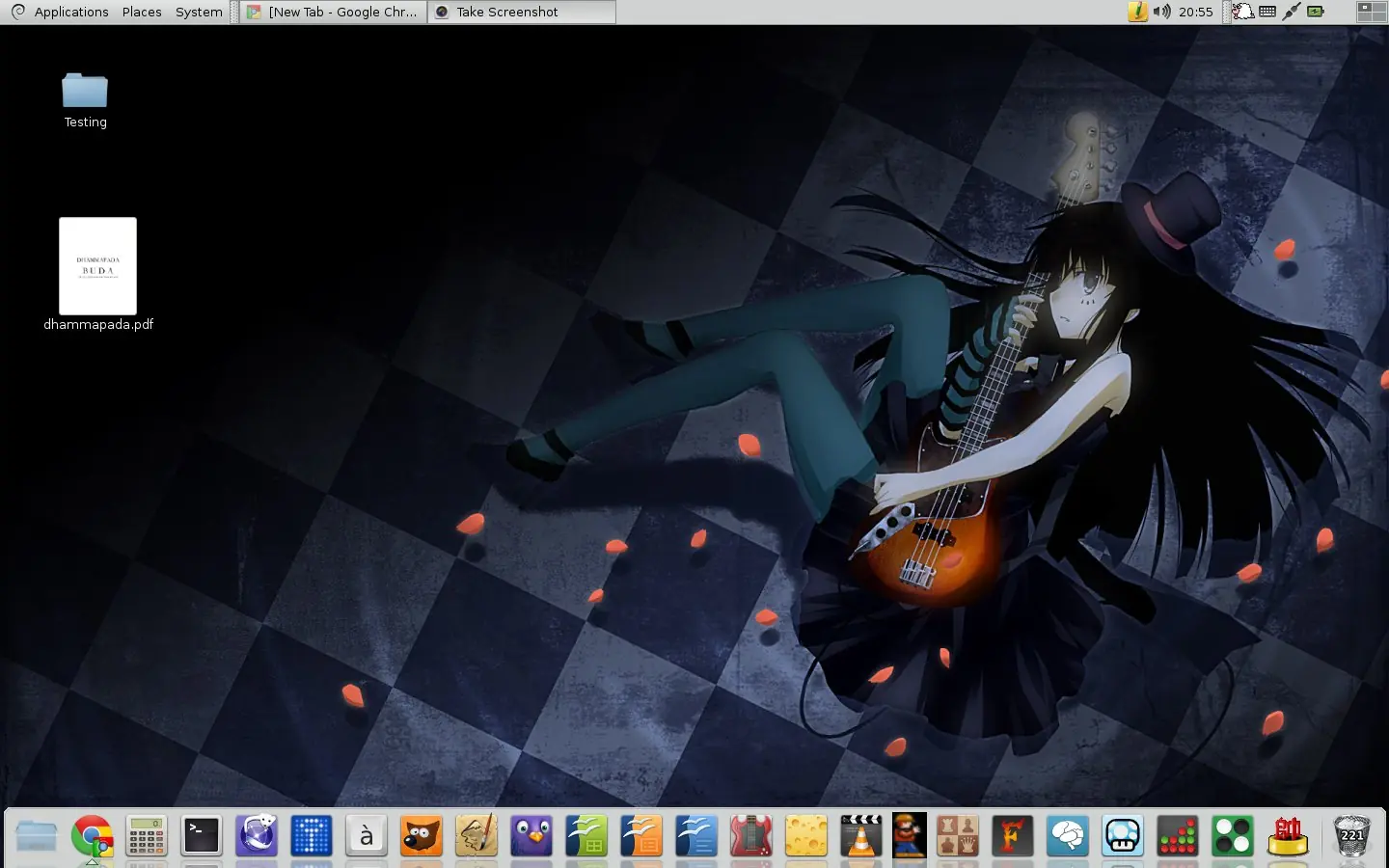Open the pixel Mario game icon

[910, 835]
